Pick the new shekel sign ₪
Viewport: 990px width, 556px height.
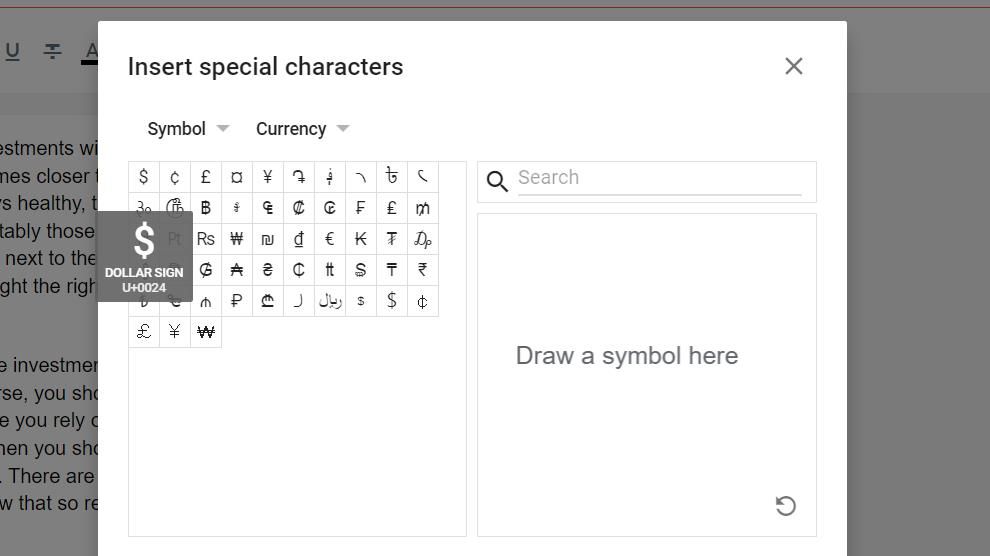pyautogui.click(x=268, y=239)
